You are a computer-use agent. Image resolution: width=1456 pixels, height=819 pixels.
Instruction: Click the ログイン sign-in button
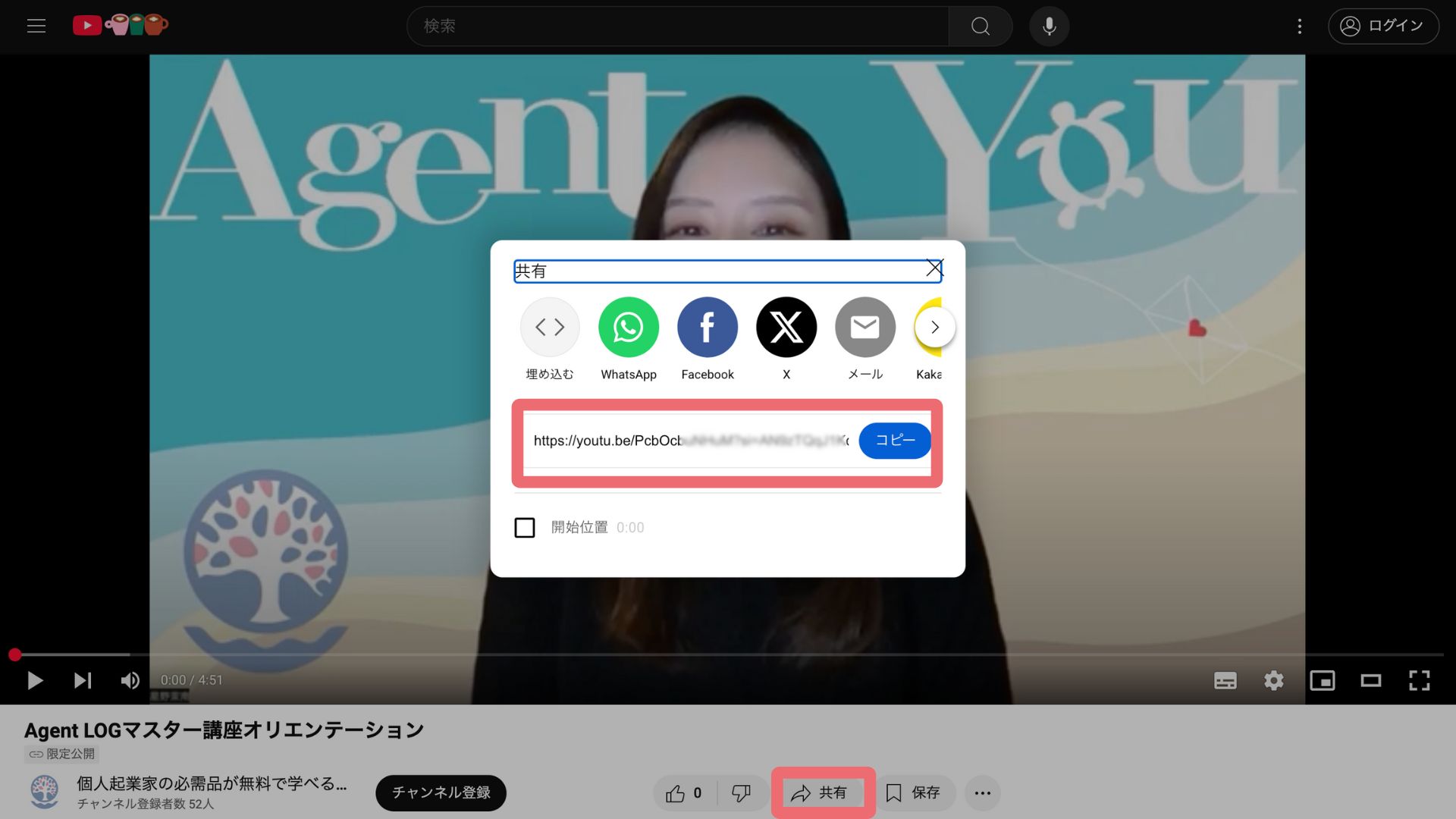point(1383,26)
